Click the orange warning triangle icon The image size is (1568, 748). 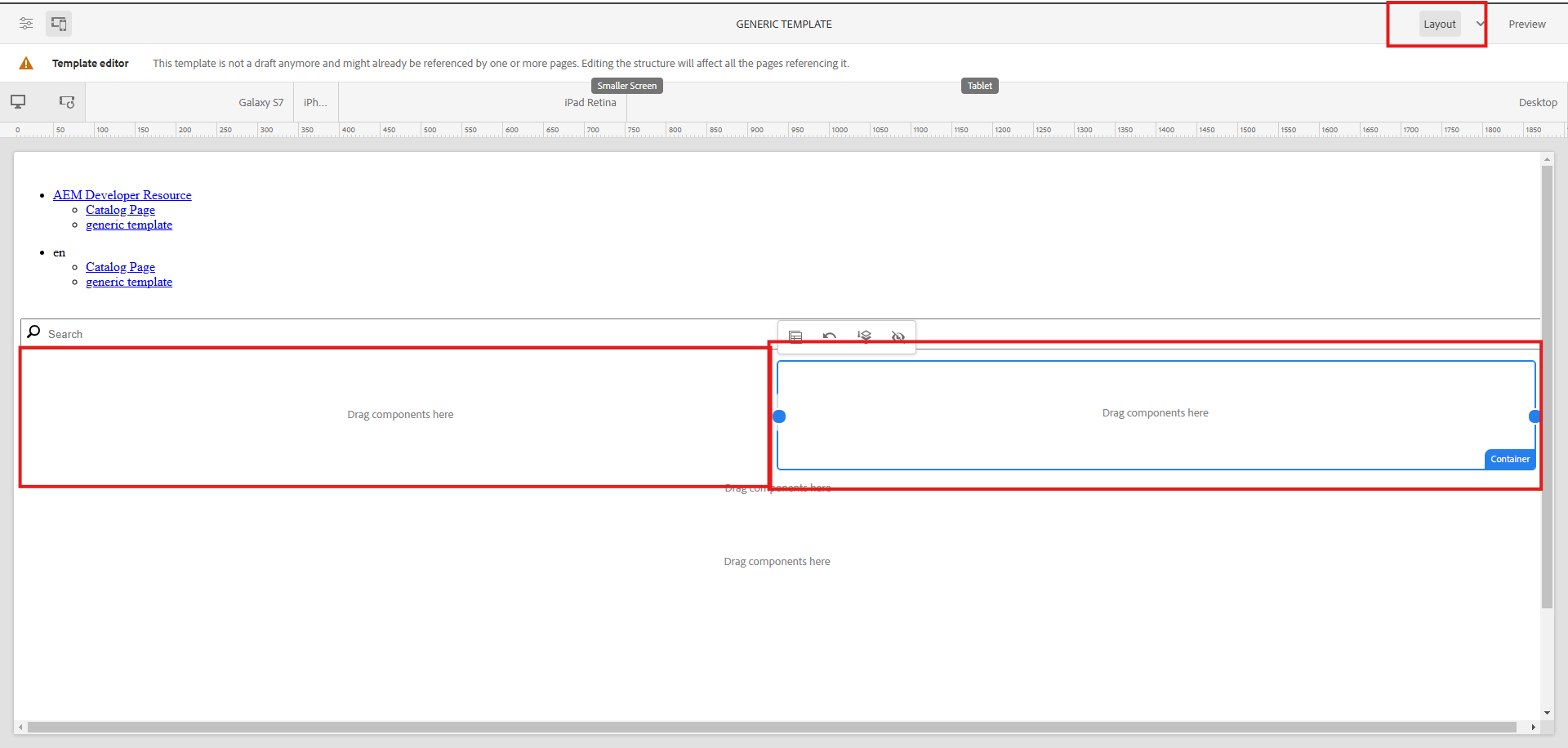coord(26,64)
